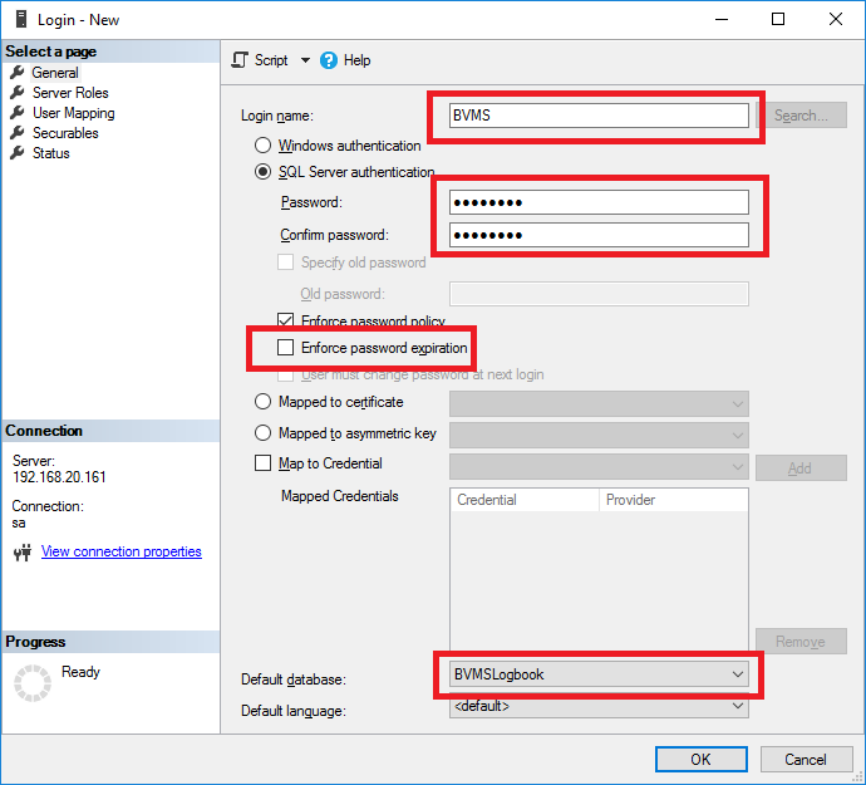This screenshot has width=866, height=785.
Task: Open View connection properties link
Action: [x=122, y=551]
